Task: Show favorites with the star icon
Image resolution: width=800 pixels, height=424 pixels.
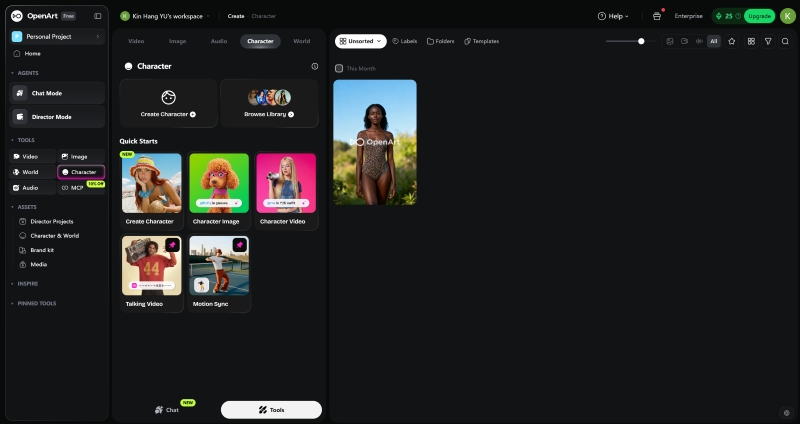Action: [732, 41]
